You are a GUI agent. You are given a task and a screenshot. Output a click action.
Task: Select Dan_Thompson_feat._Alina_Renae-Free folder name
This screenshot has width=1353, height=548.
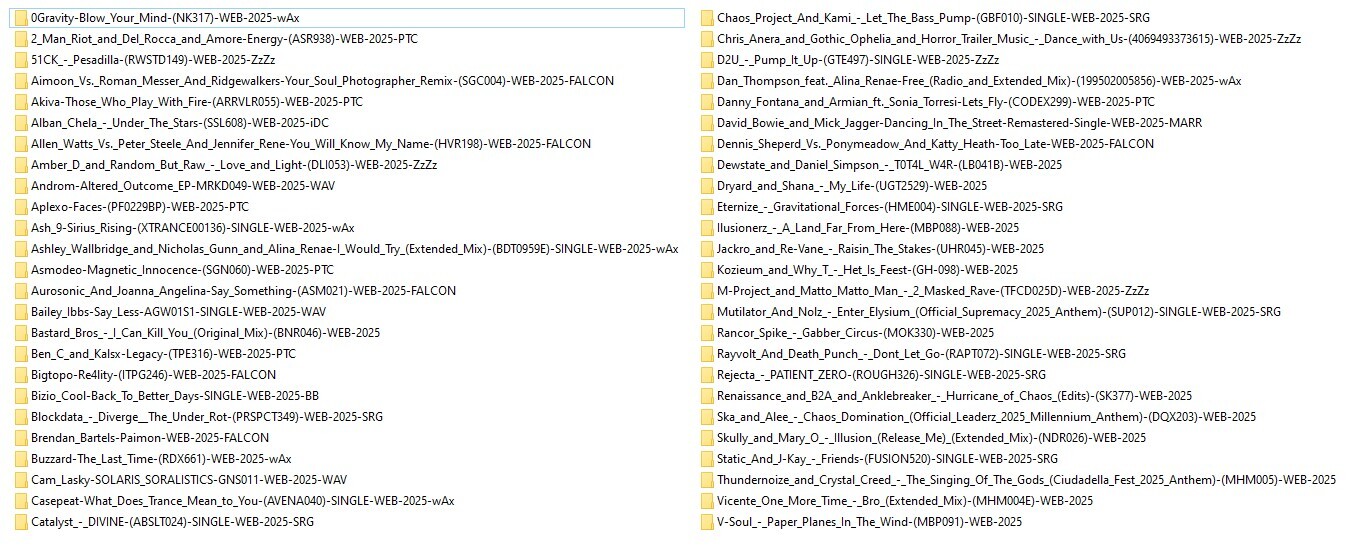tap(979, 81)
